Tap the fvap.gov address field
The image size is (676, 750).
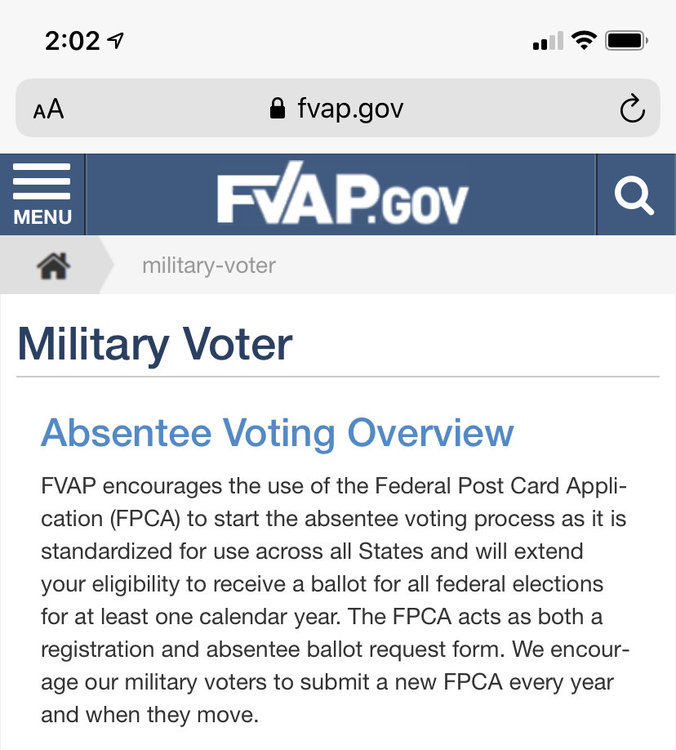point(350,109)
